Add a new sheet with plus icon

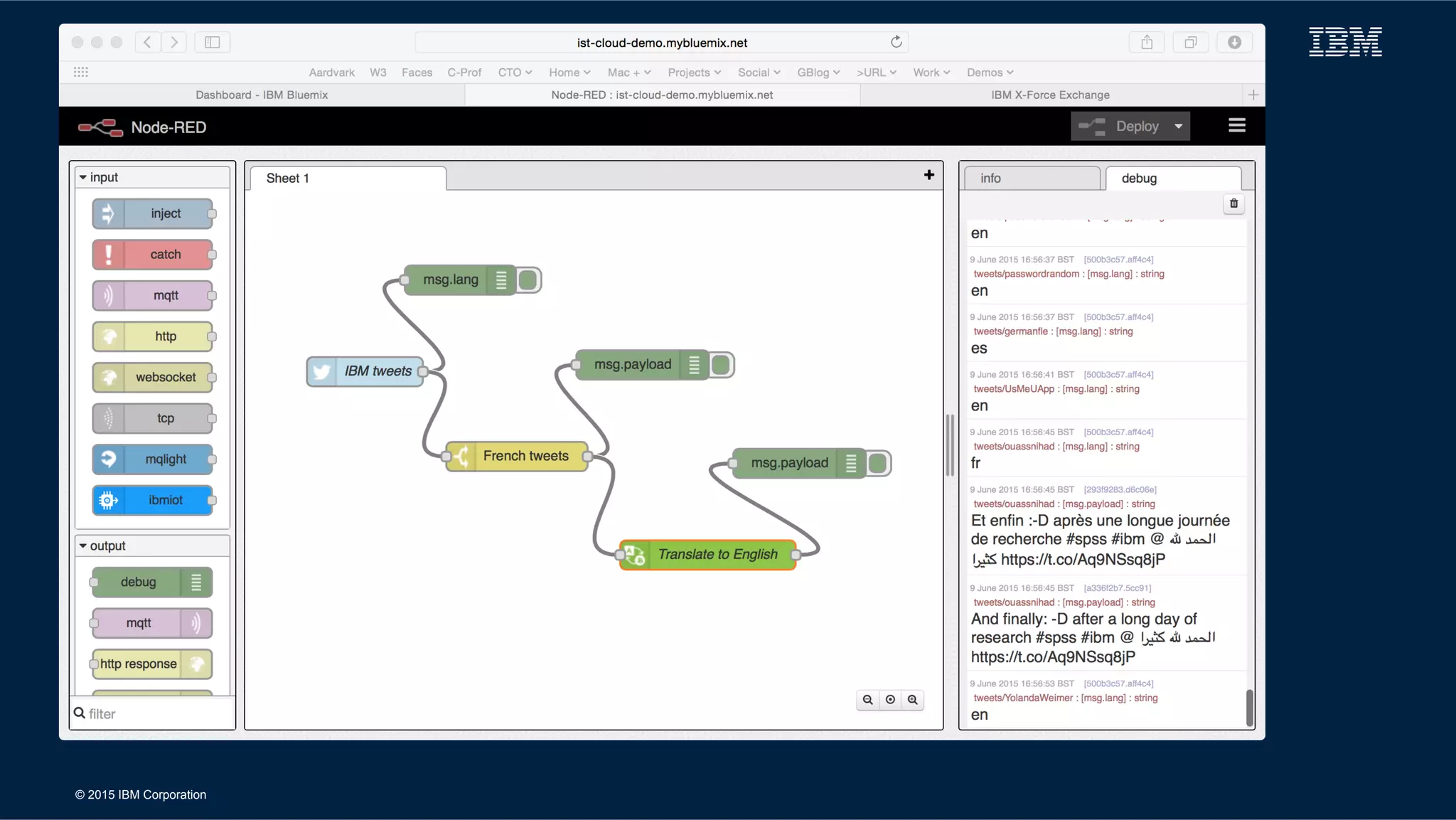click(x=928, y=175)
